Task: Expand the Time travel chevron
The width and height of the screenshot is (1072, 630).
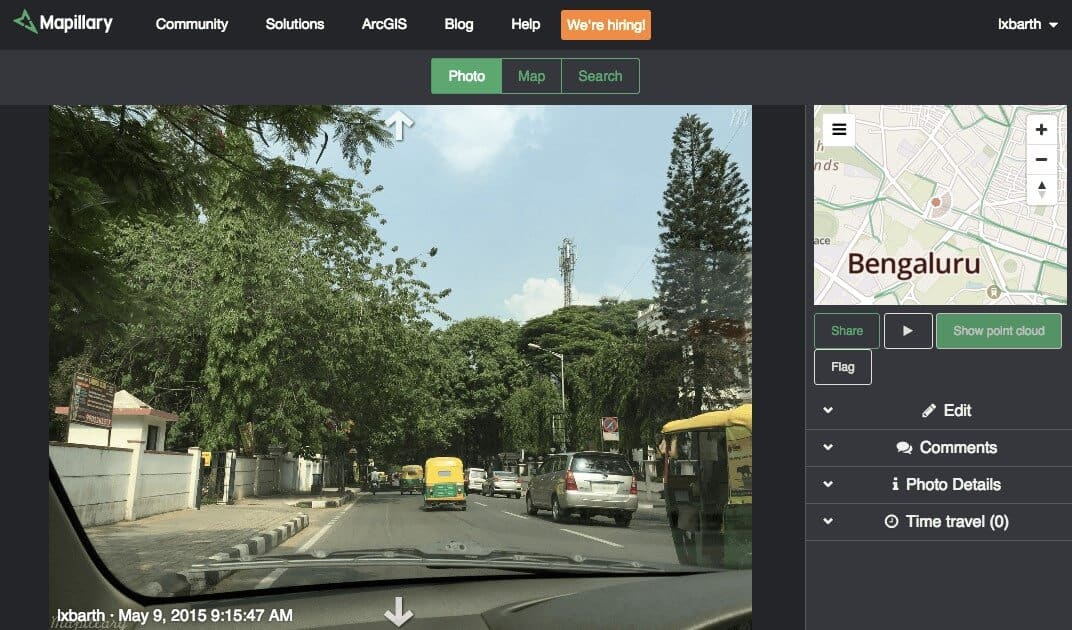Action: 828,521
